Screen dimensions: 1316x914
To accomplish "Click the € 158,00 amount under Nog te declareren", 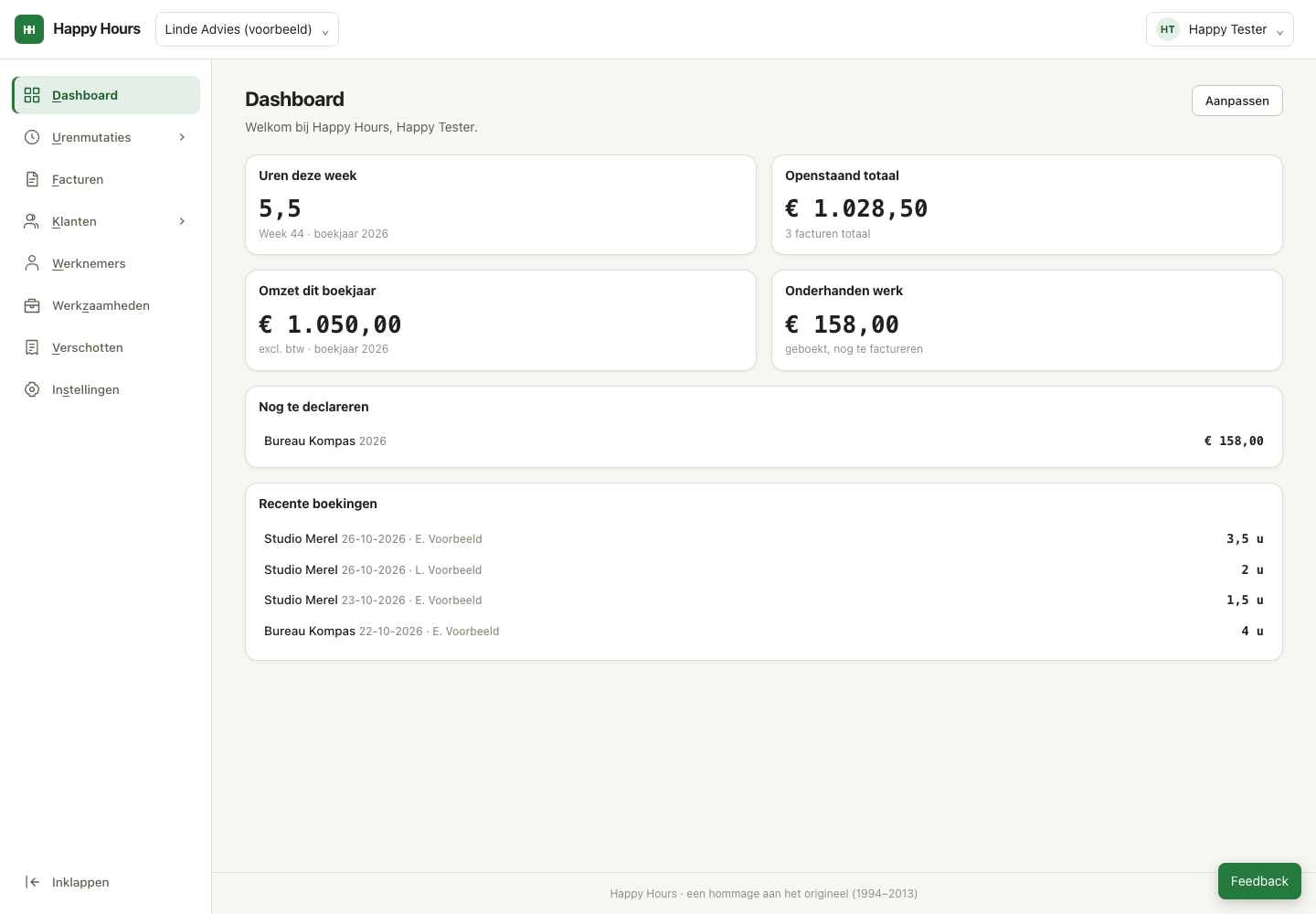I will click(1234, 441).
